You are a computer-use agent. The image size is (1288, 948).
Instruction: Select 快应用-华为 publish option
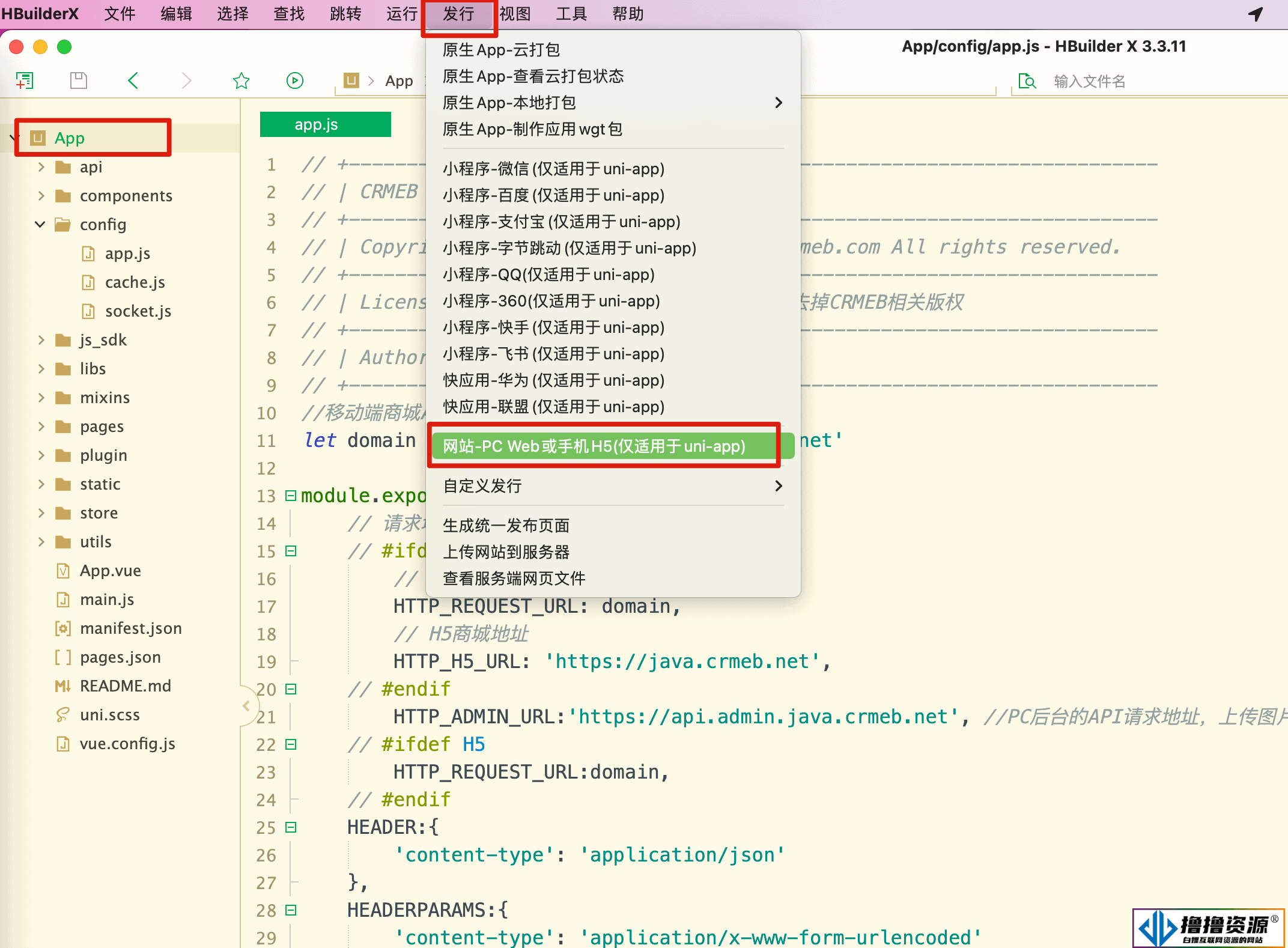613,380
